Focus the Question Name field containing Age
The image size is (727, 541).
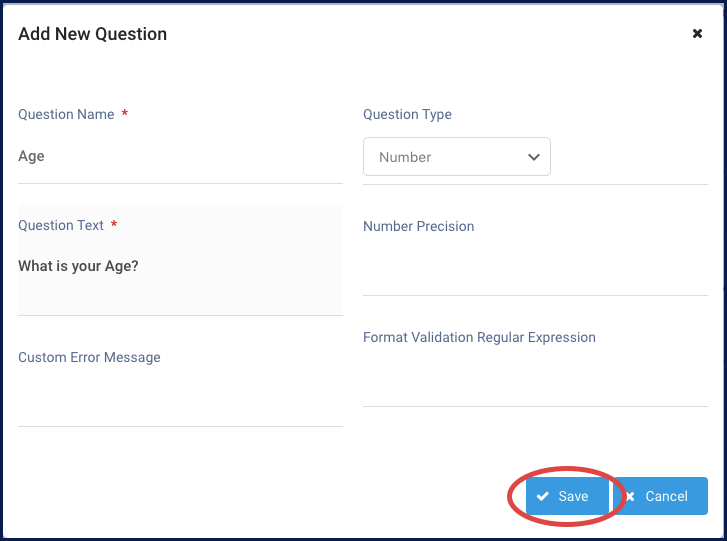tap(180, 157)
